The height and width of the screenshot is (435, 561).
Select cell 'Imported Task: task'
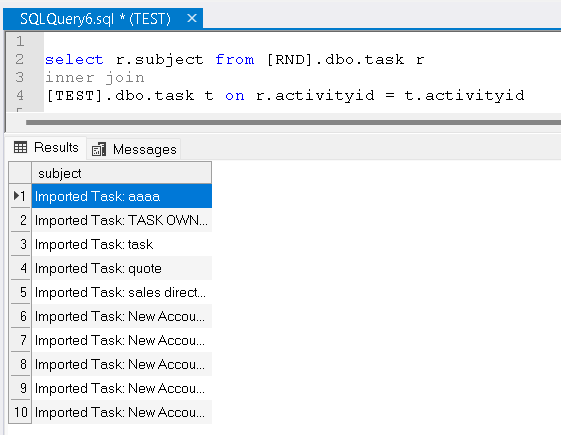[x=122, y=244]
